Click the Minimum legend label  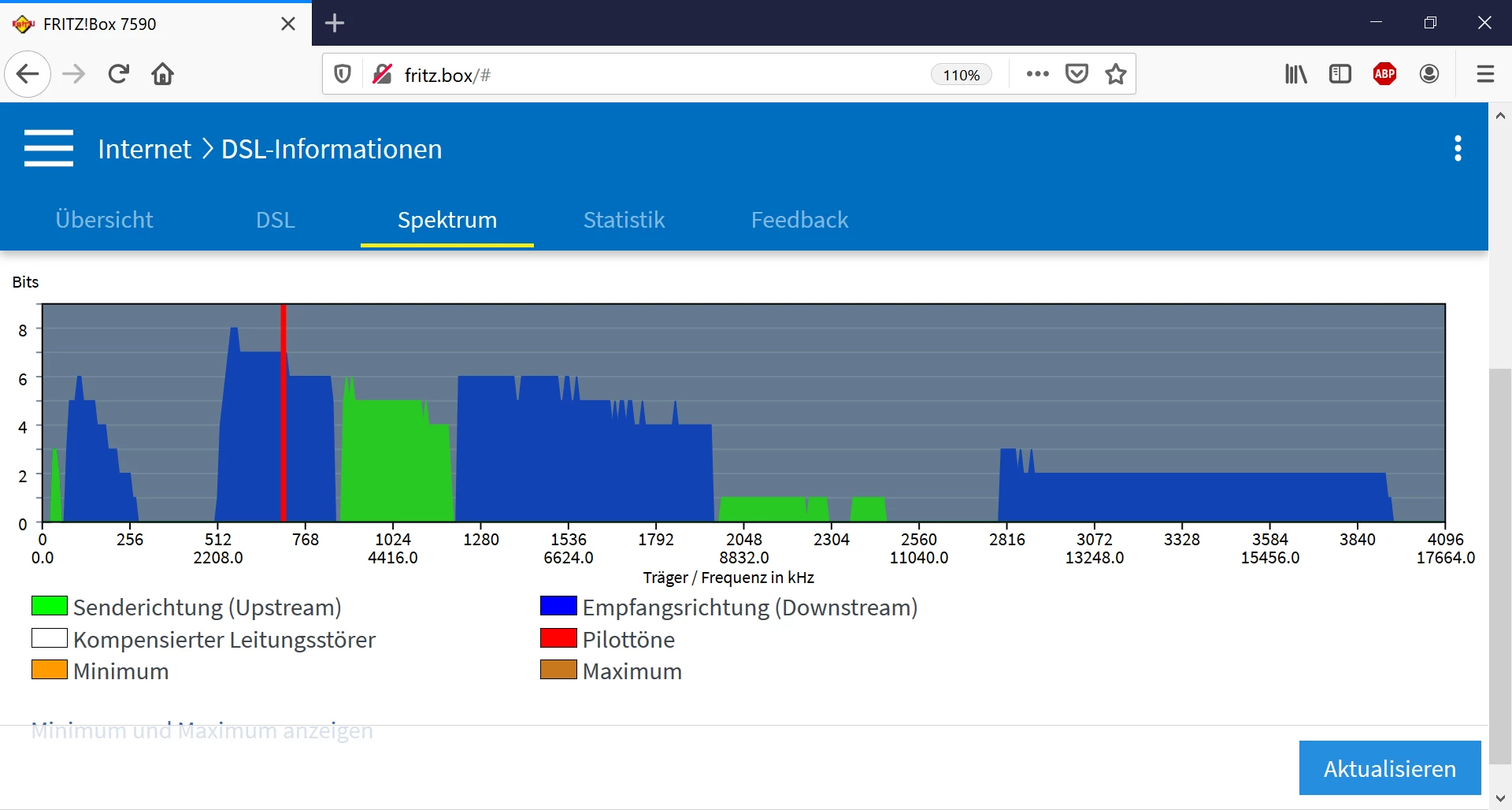coord(121,671)
